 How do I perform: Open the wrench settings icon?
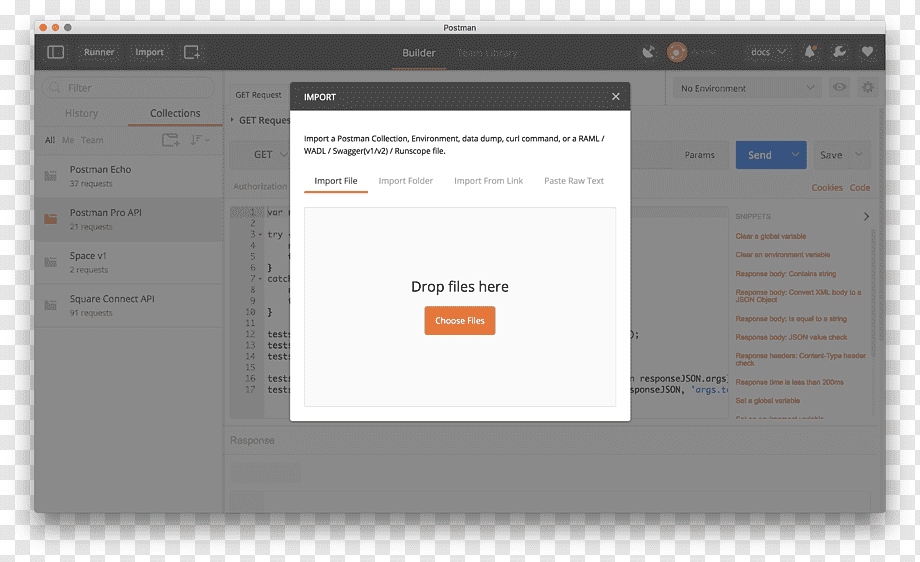tap(840, 52)
